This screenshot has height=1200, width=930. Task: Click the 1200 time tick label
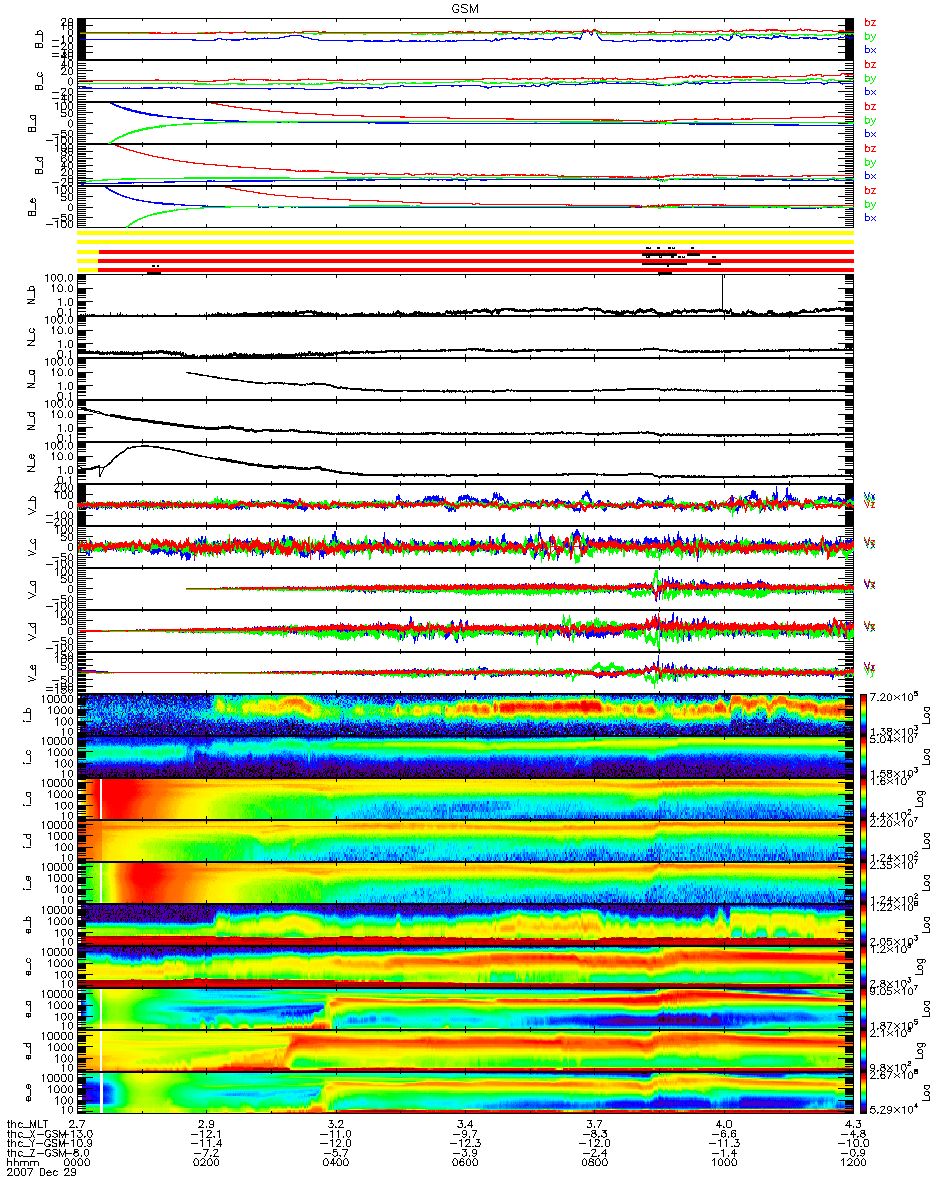tap(852, 1163)
